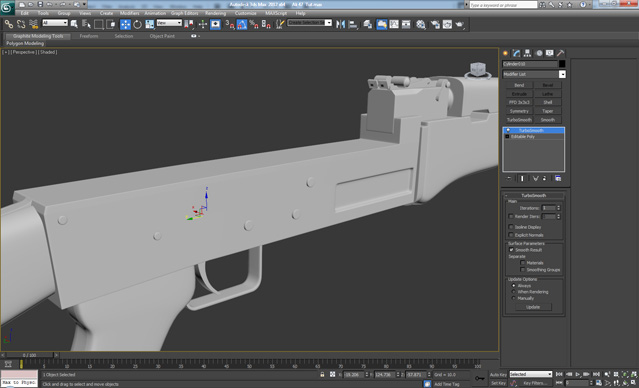639x388 pixels.
Task: Click the Align tool icon
Action: click(x=353, y=24)
